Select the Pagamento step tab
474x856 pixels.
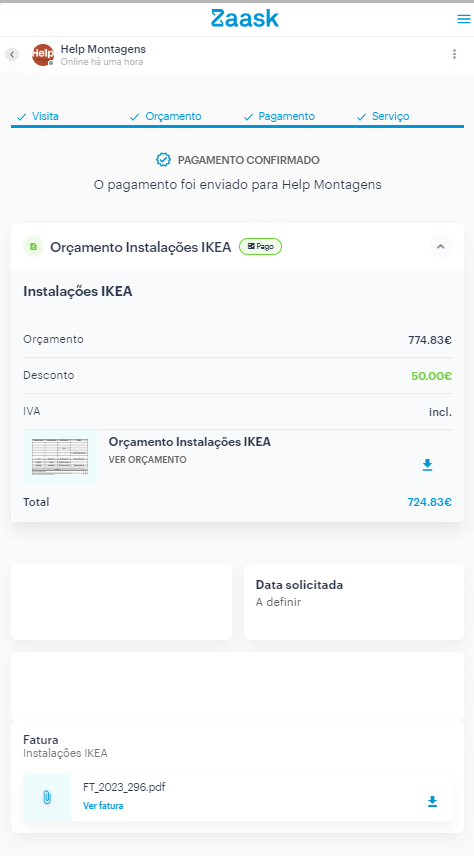279,116
